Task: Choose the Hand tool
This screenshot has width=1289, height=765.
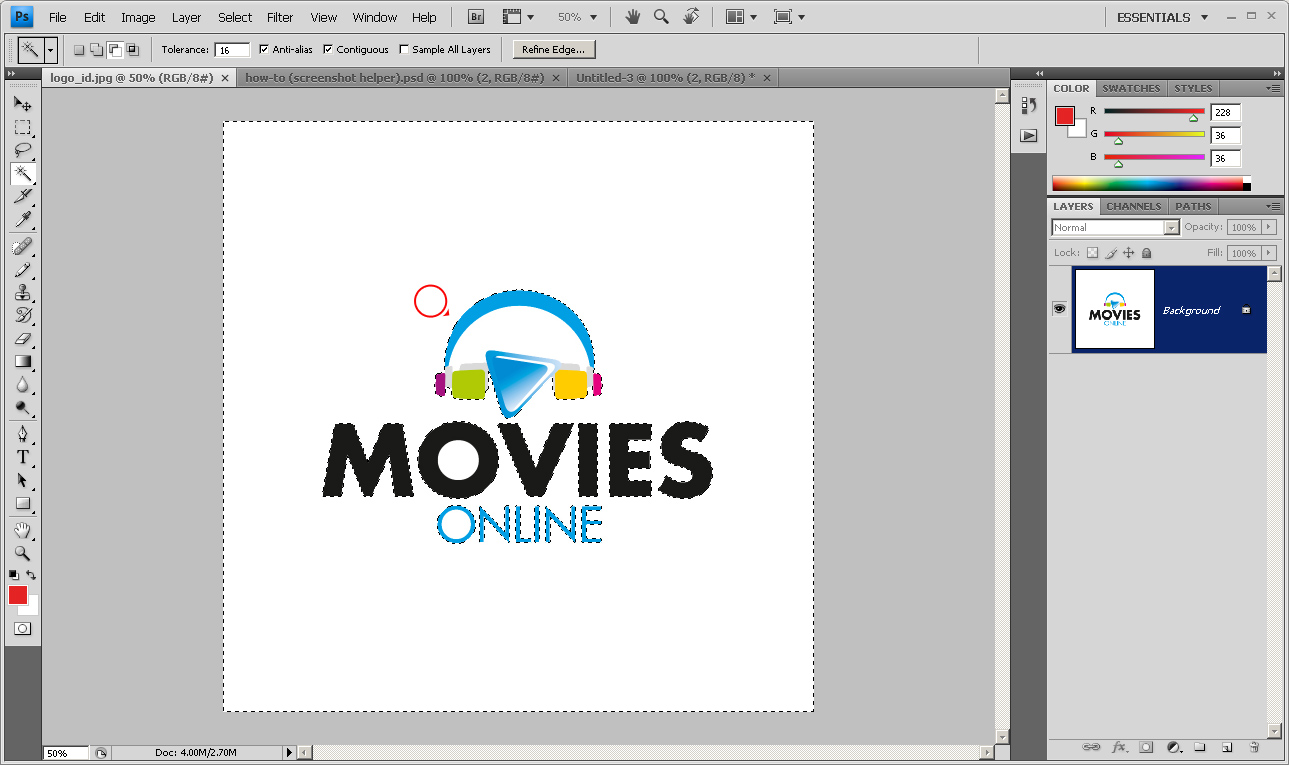Action: 23,530
